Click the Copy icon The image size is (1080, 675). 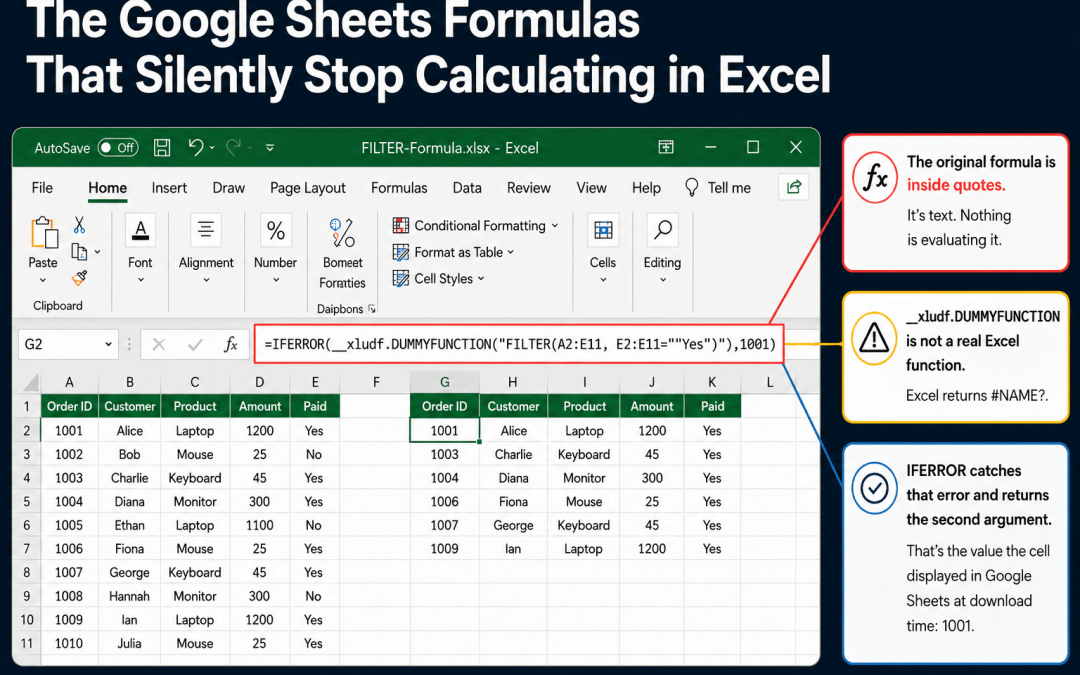pyautogui.click(x=79, y=252)
